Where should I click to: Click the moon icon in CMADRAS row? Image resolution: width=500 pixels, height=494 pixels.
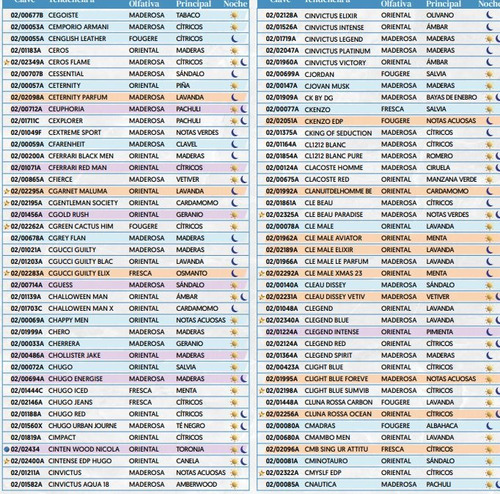point(490,426)
